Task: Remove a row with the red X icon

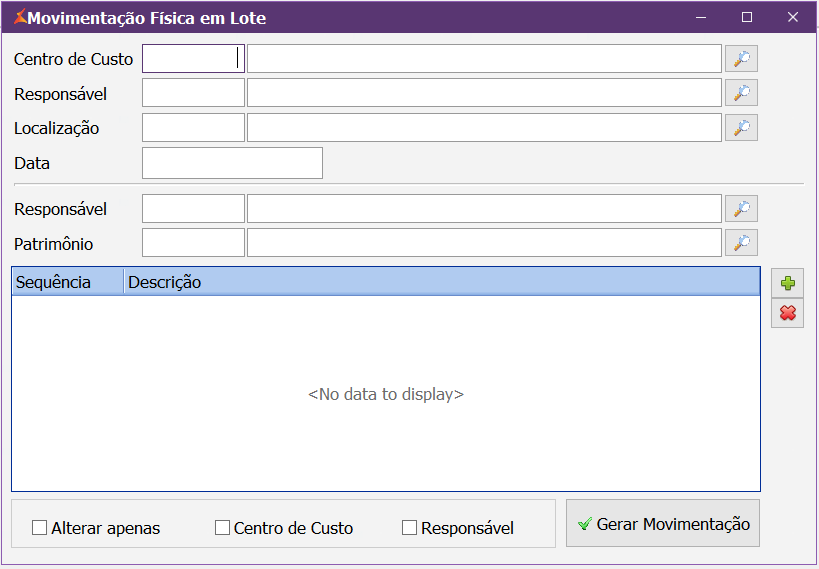Action: tap(787, 314)
